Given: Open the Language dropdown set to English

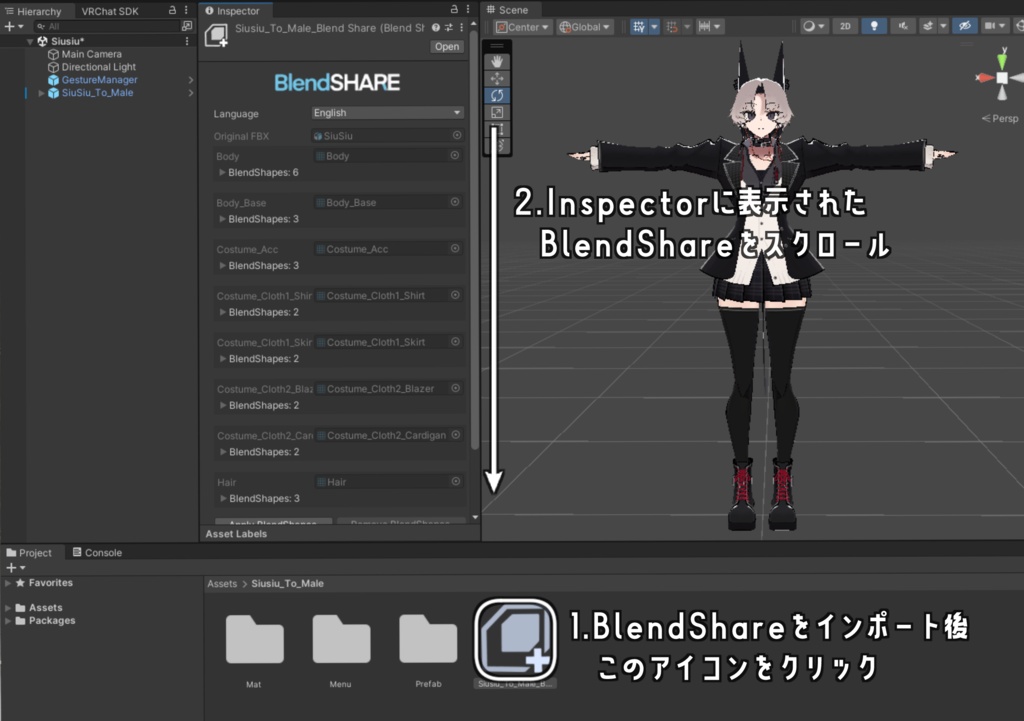Looking at the screenshot, I should click(x=387, y=113).
